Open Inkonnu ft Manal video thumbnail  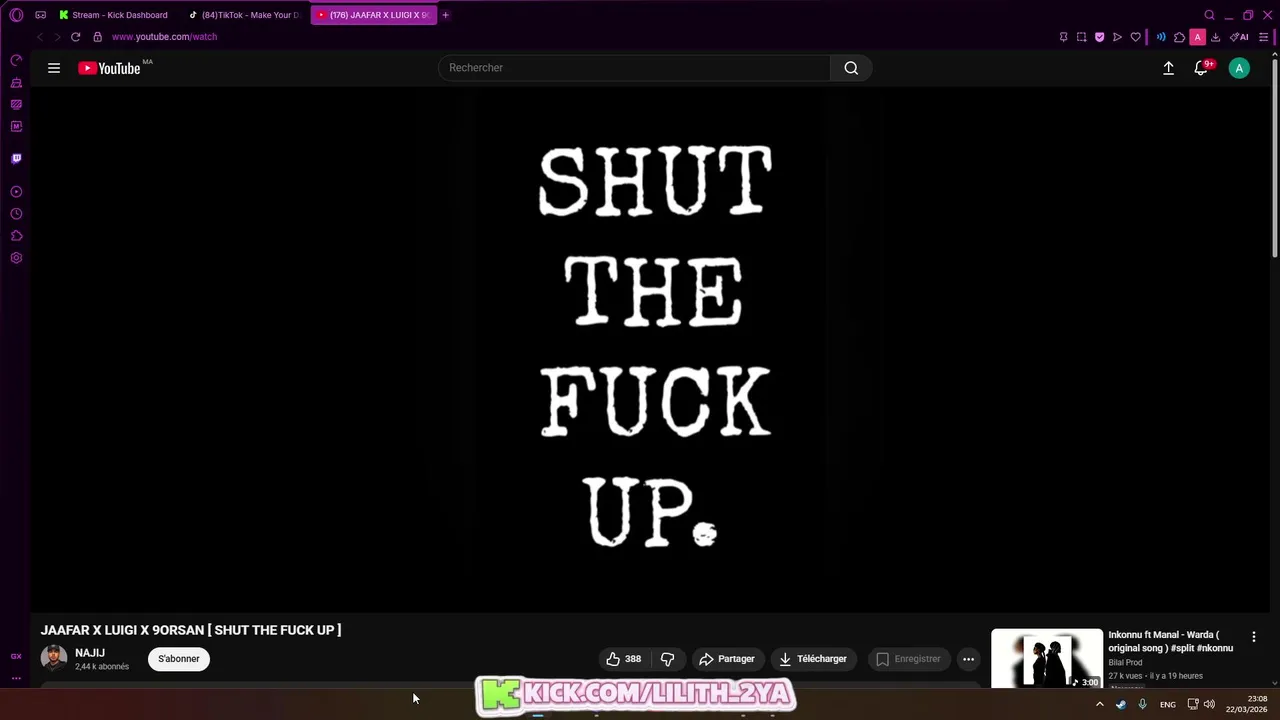(1047, 659)
